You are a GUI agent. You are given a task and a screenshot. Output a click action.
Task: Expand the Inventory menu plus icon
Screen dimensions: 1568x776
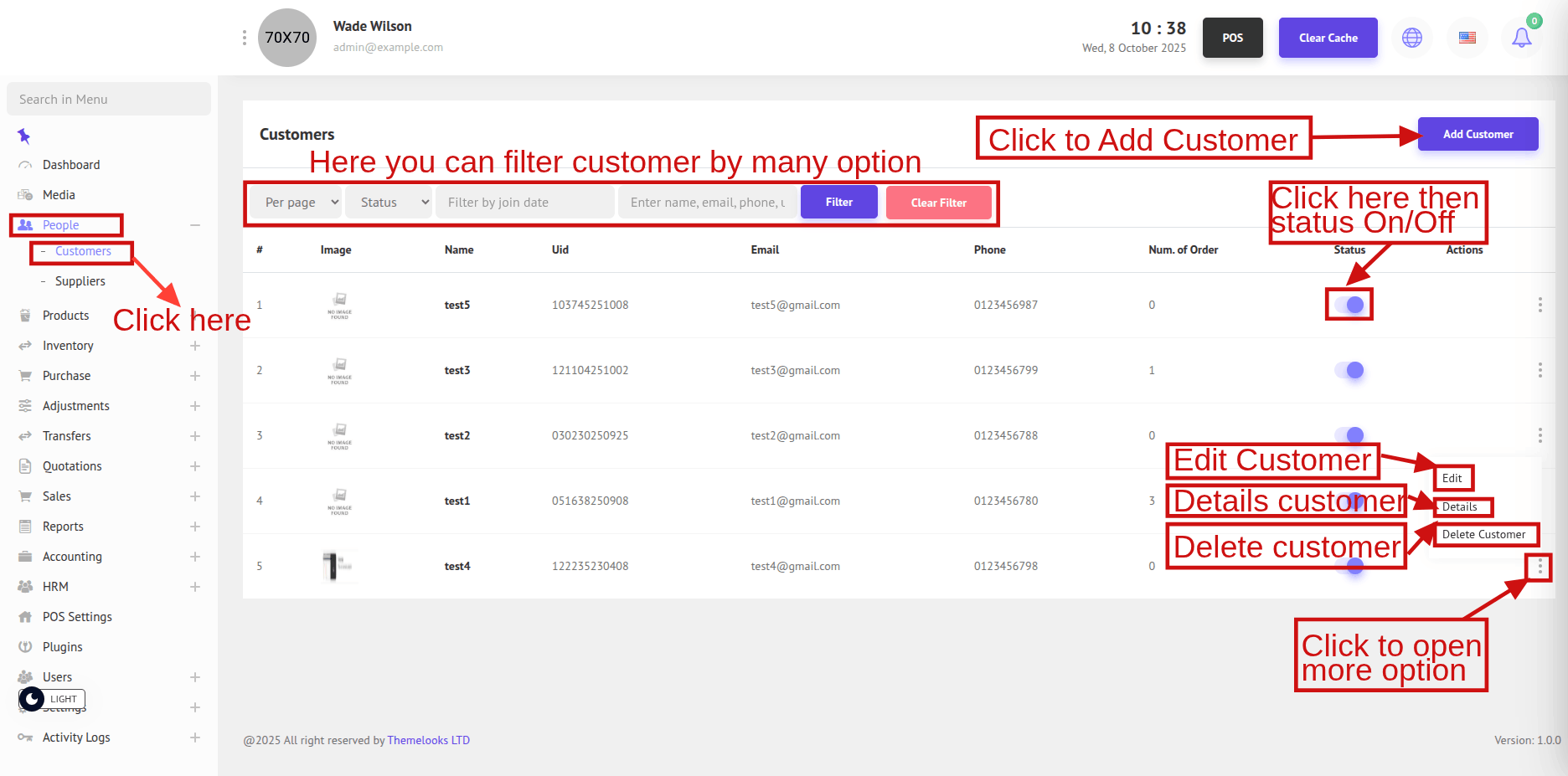click(x=195, y=346)
